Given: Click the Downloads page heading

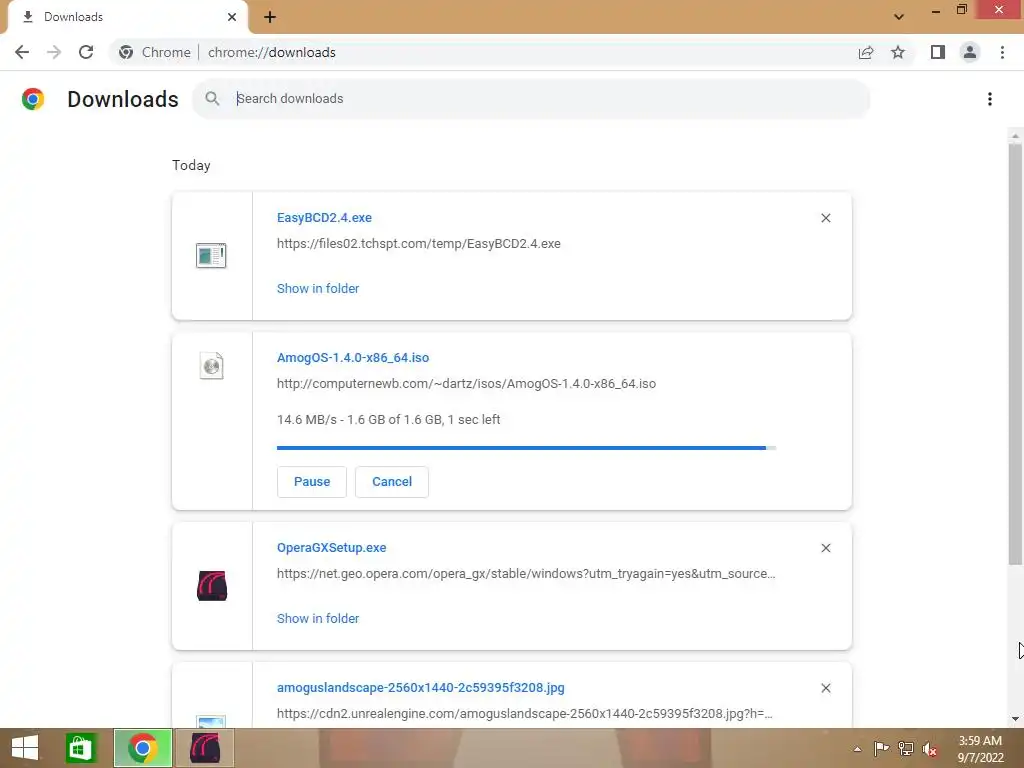Looking at the screenshot, I should [123, 99].
